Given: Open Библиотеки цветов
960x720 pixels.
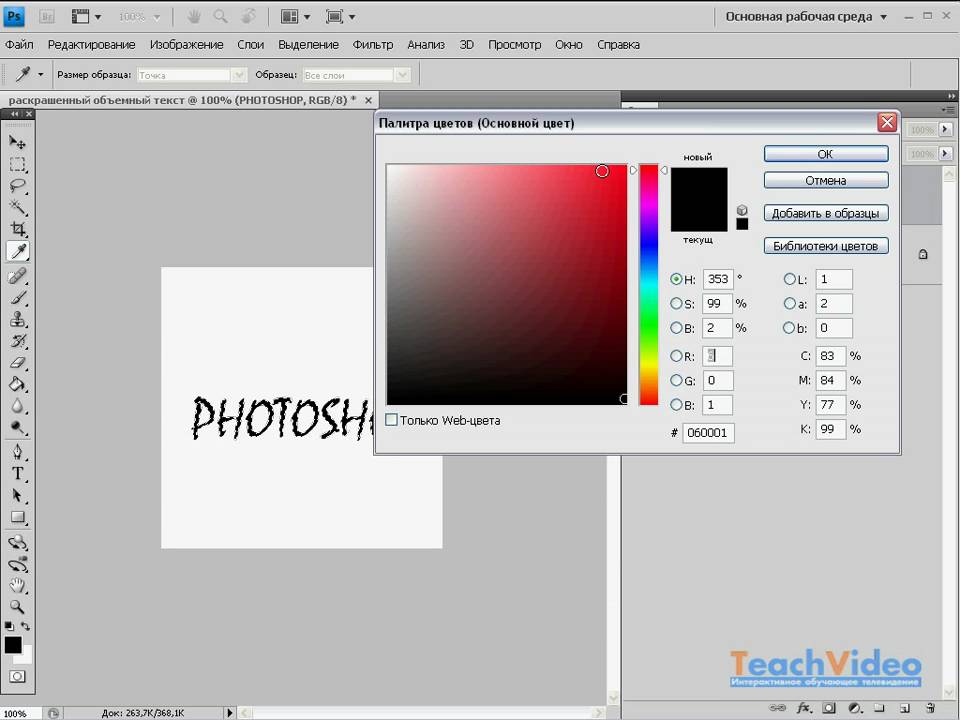Looking at the screenshot, I should tap(826, 246).
